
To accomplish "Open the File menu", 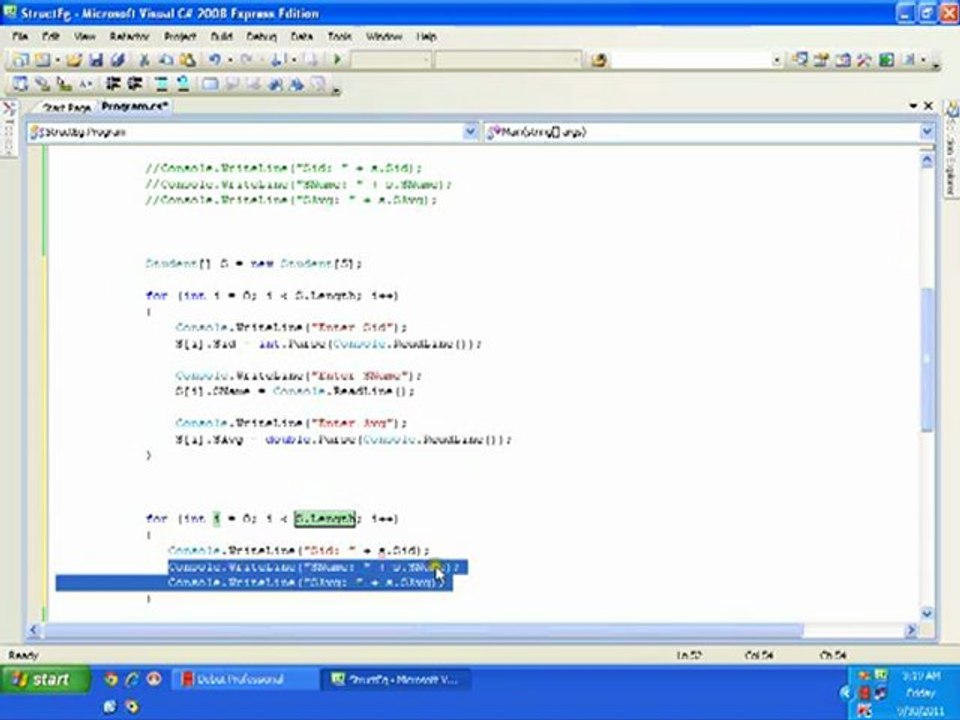I will [20, 37].
